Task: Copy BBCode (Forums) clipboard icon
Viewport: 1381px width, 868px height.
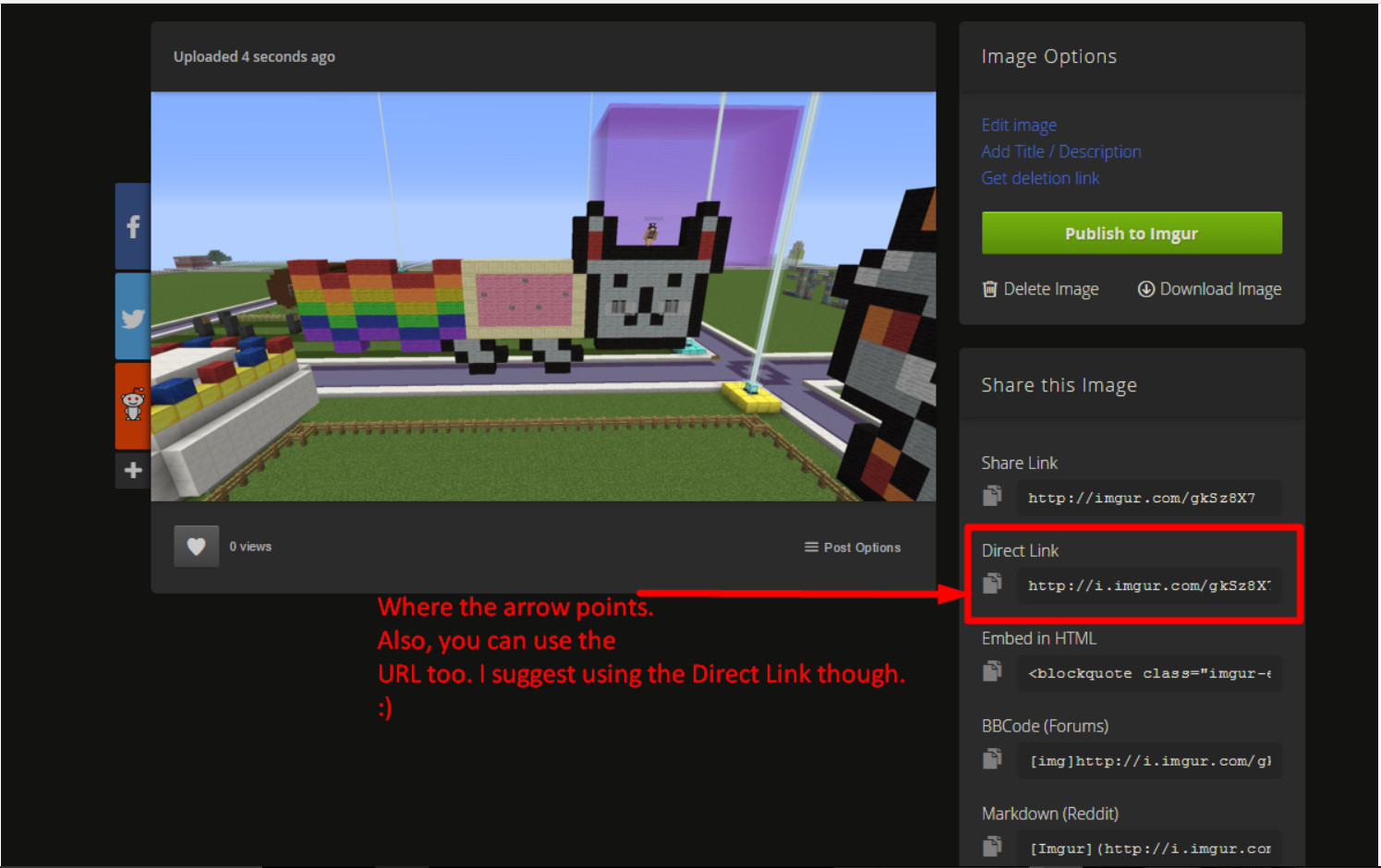Action: (992, 759)
